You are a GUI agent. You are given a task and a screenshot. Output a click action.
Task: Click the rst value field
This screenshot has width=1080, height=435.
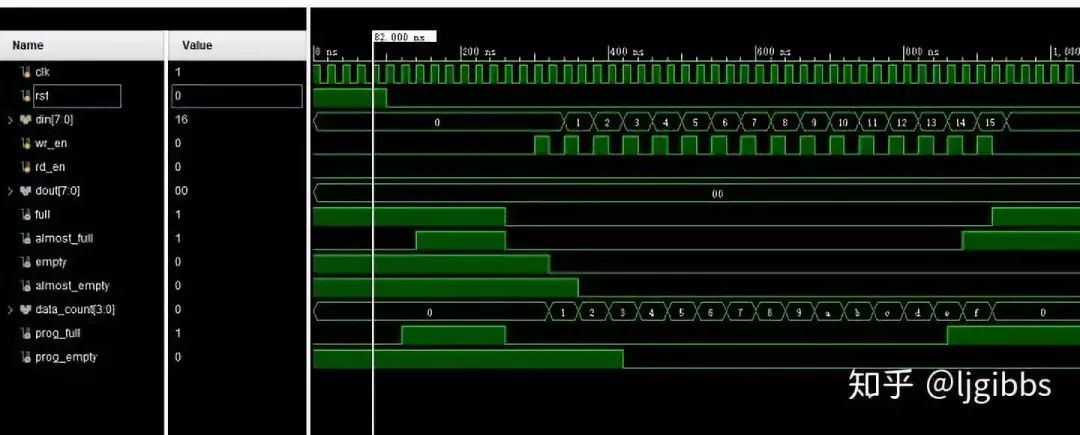click(x=235, y=96)
